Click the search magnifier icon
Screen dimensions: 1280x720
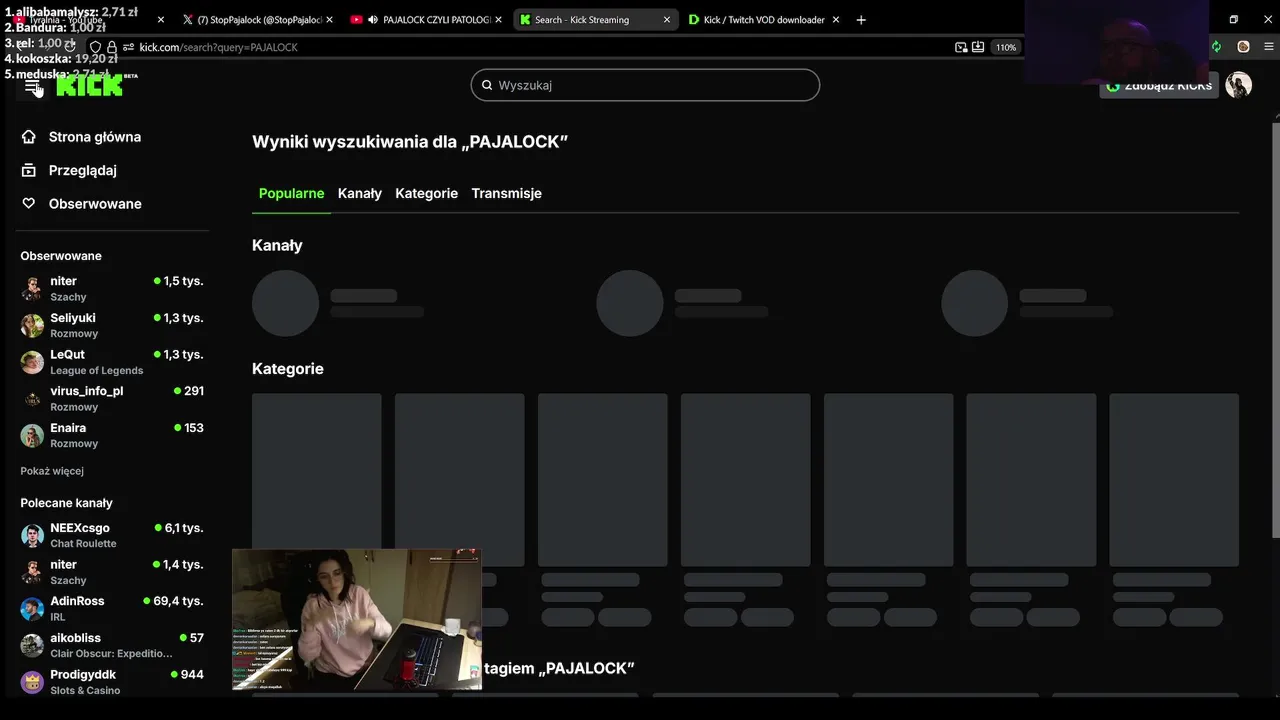pyautogui.click(x=487, y=85)
